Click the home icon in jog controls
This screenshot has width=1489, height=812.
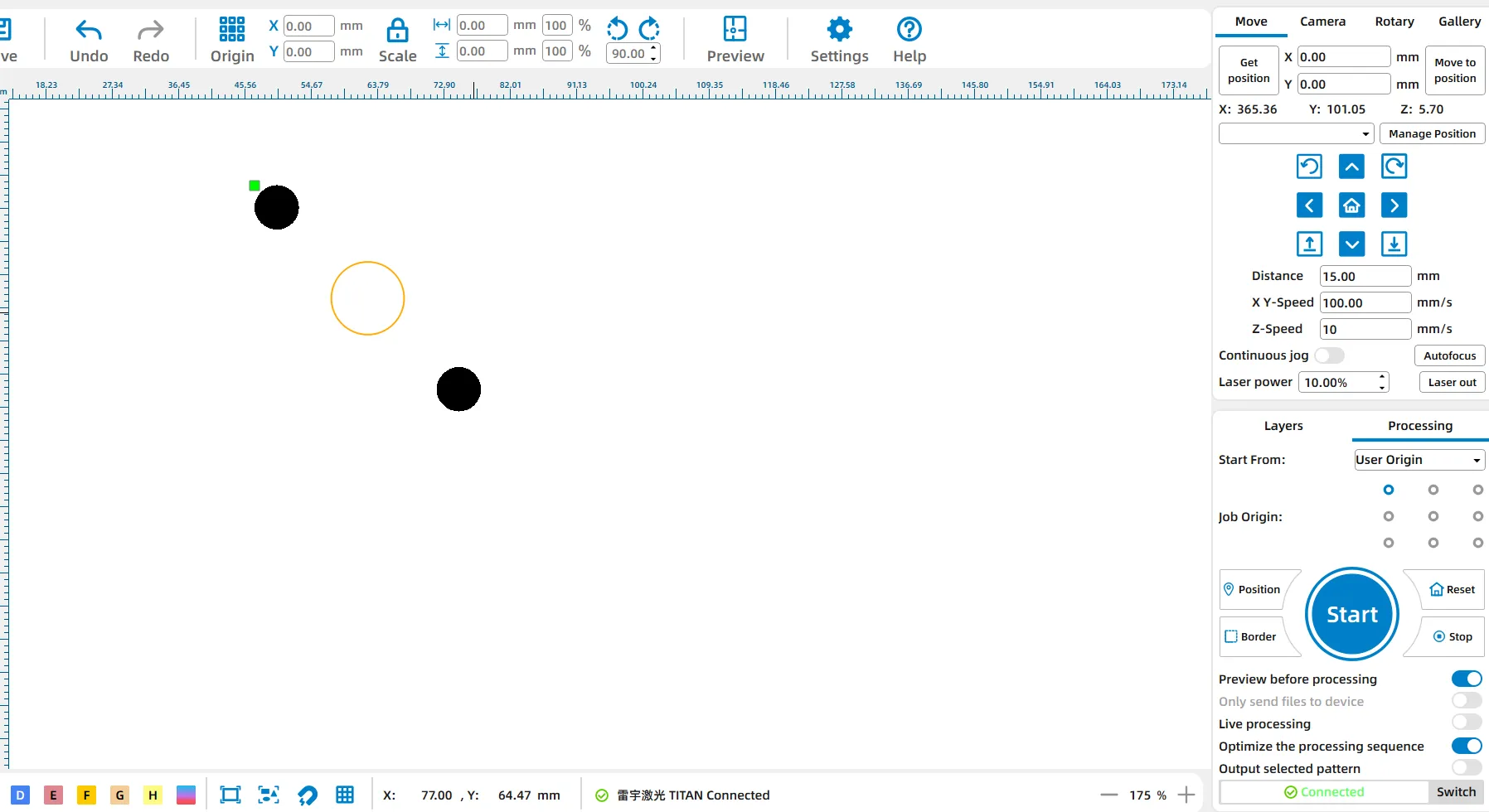(x=1351, y=205)
